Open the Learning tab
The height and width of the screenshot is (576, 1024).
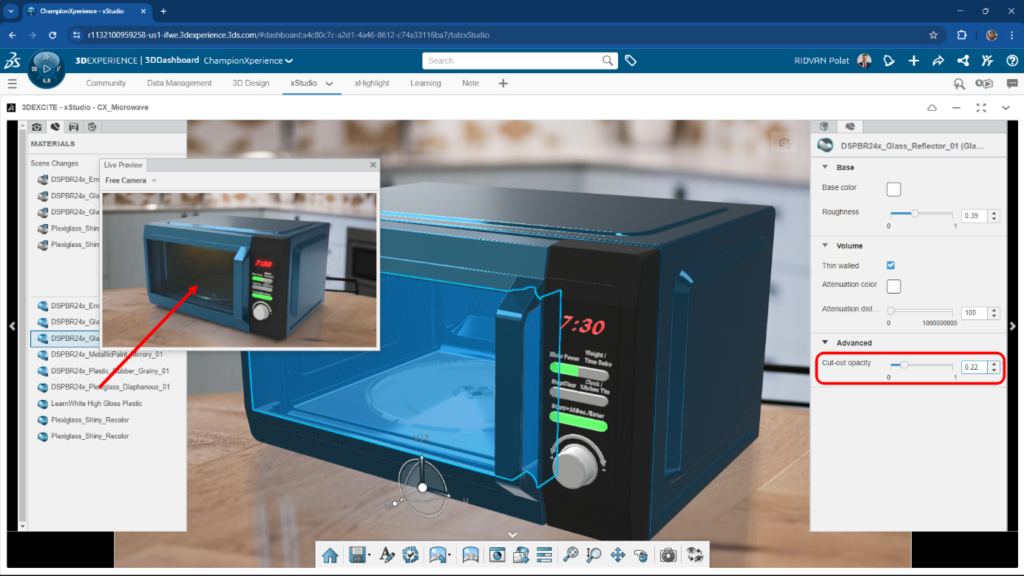[426, 83]
